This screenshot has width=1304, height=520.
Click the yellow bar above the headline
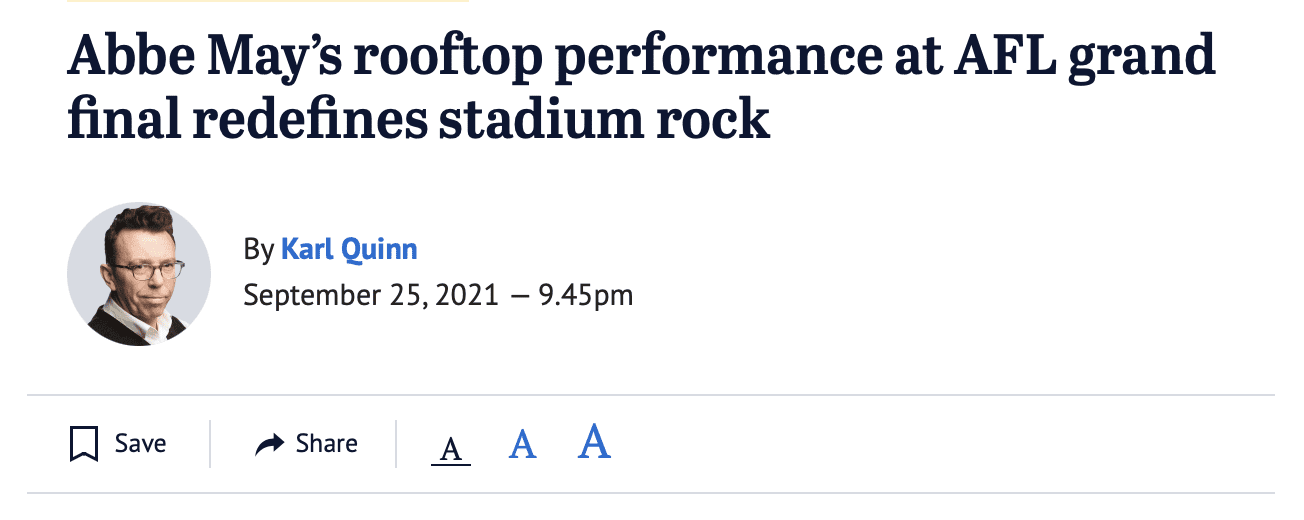(x=268, y=2)
